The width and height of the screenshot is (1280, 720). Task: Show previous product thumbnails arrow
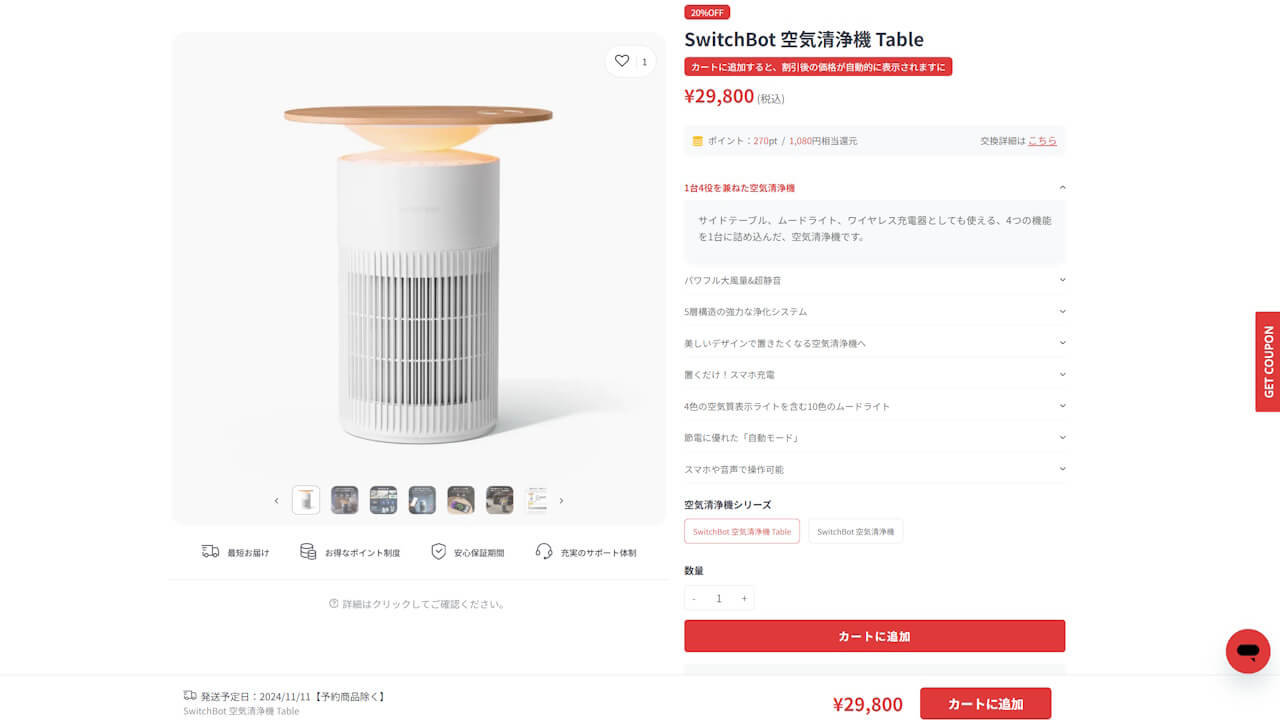coord(277,501)
